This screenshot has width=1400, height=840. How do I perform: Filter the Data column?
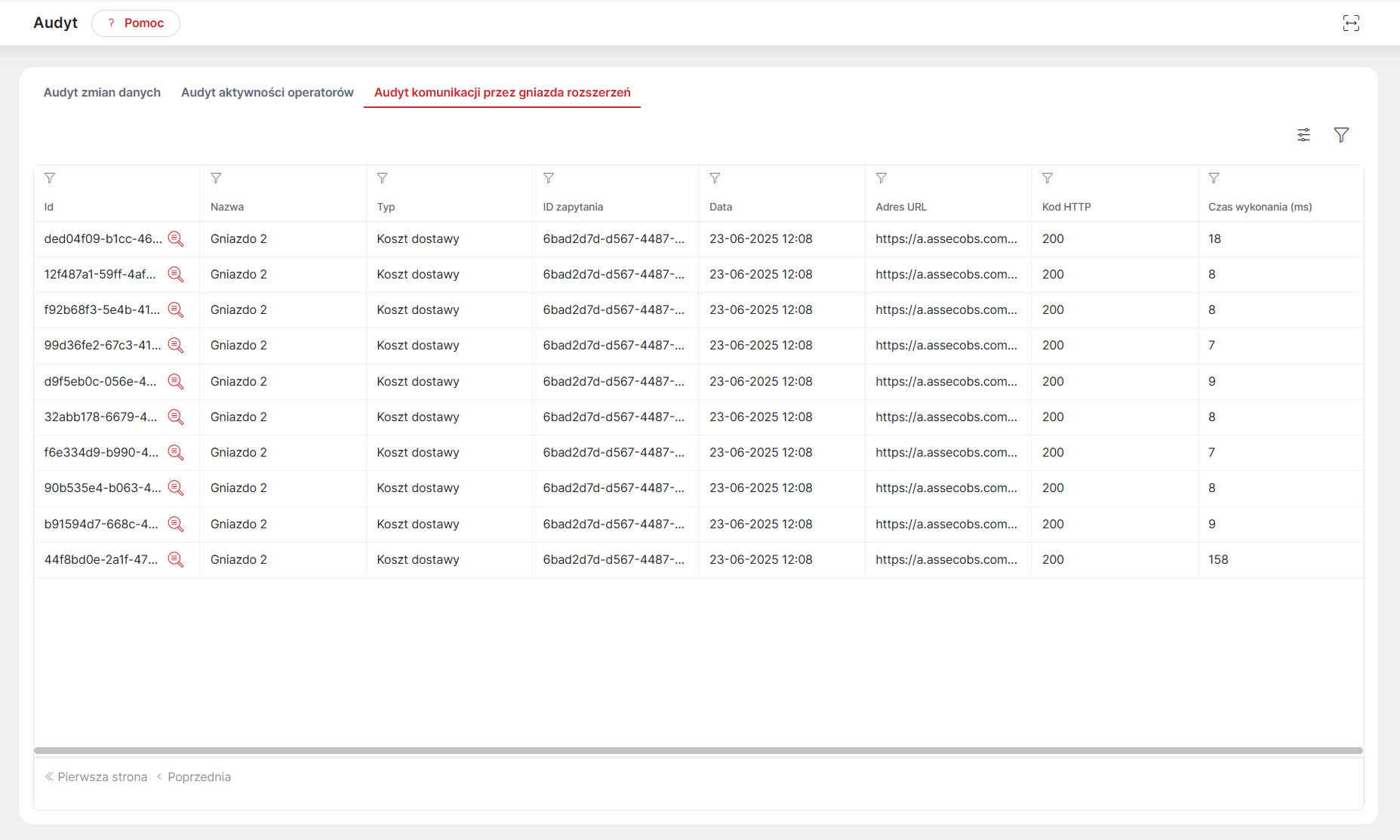(x=715, y=178)
